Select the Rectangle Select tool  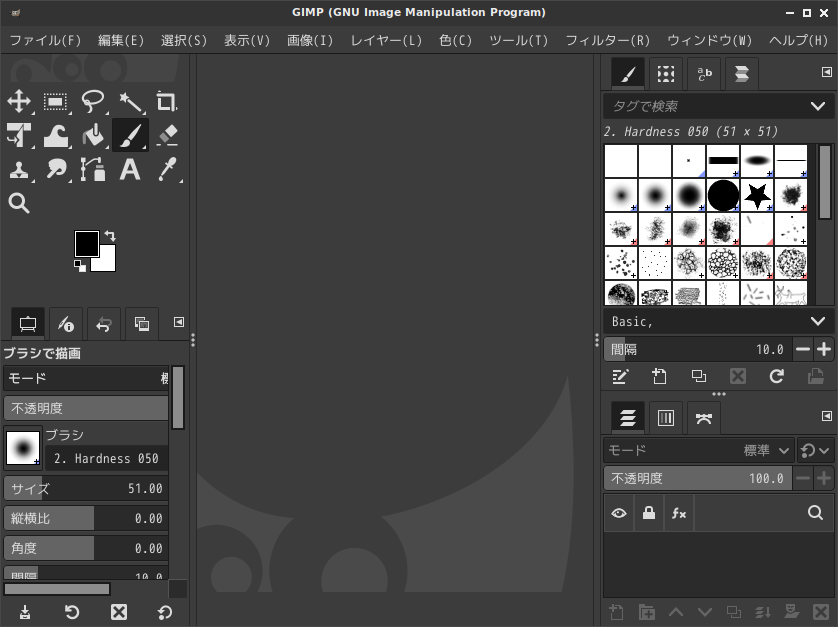[56, 101]
